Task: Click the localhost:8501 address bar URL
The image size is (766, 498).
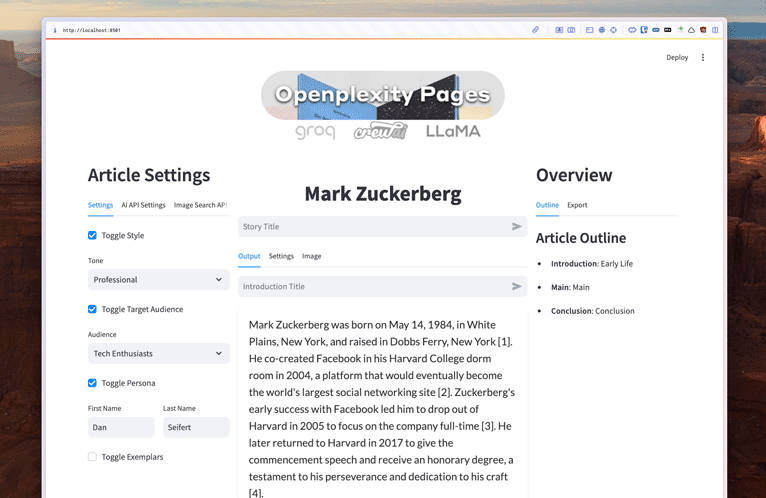Action: point(91,30)
